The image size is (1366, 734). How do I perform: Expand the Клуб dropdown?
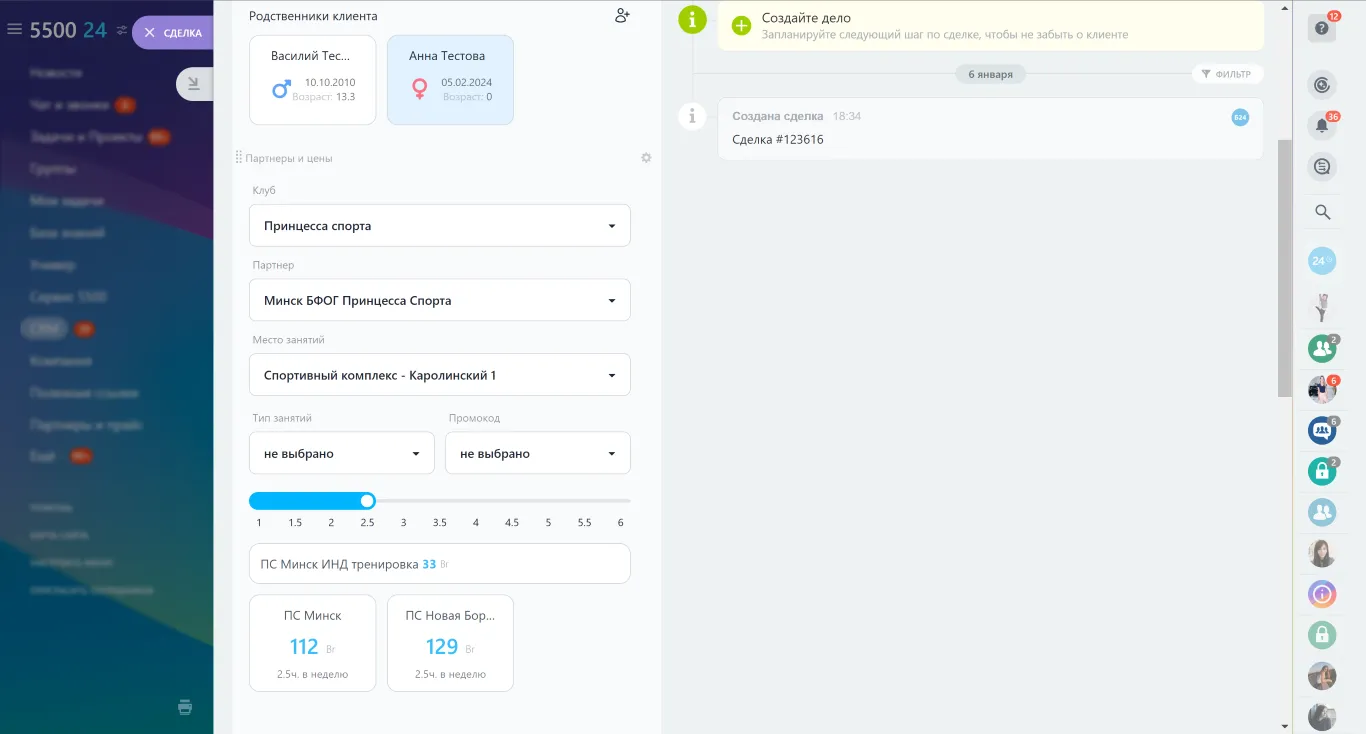click(x=439, y=226)
